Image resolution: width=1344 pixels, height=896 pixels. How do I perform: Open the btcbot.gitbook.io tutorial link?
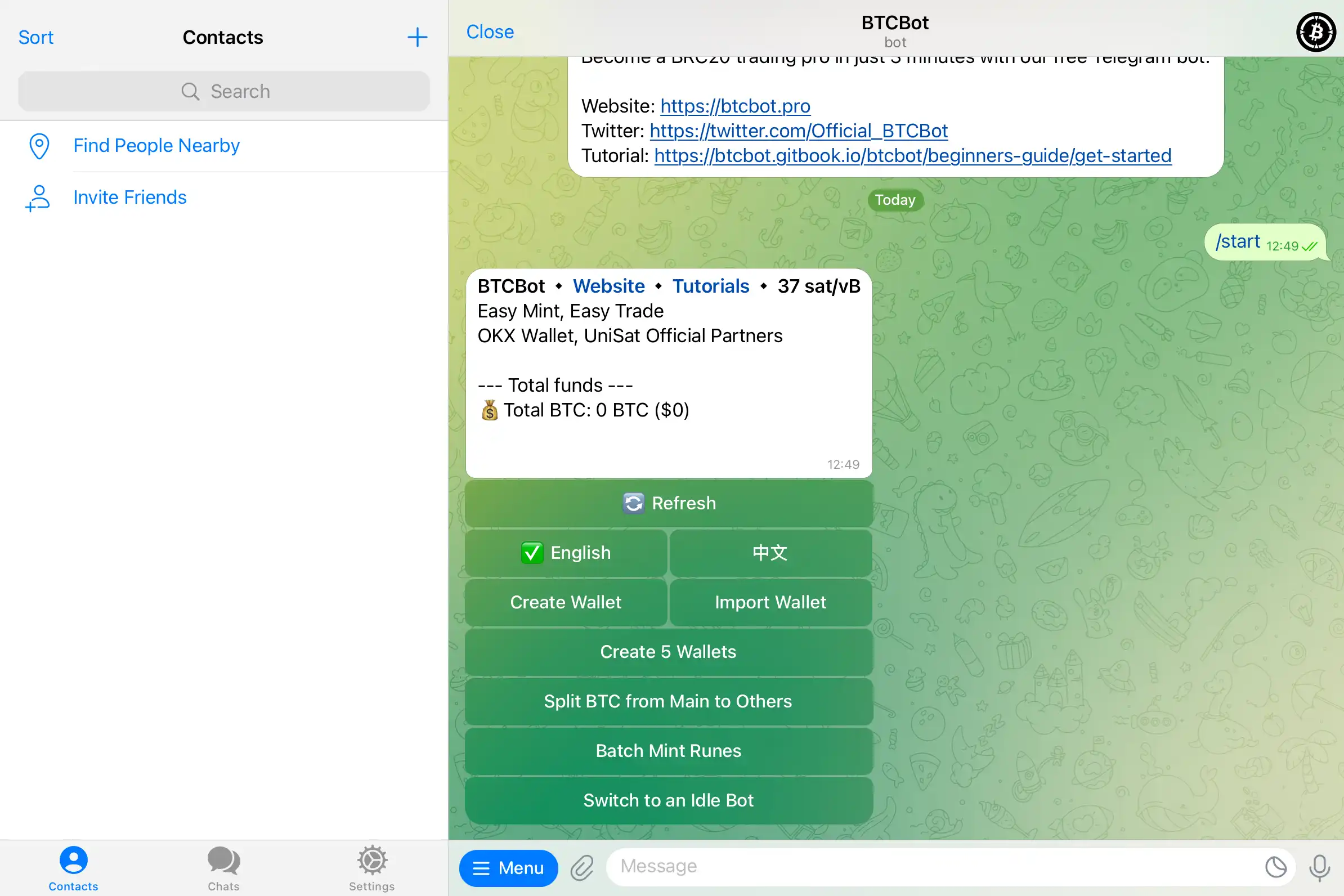[x=912, y=155]
